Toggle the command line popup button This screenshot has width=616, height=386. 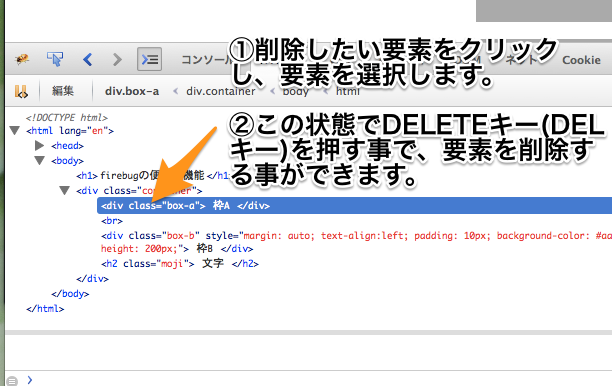click(x=149, y=59)
